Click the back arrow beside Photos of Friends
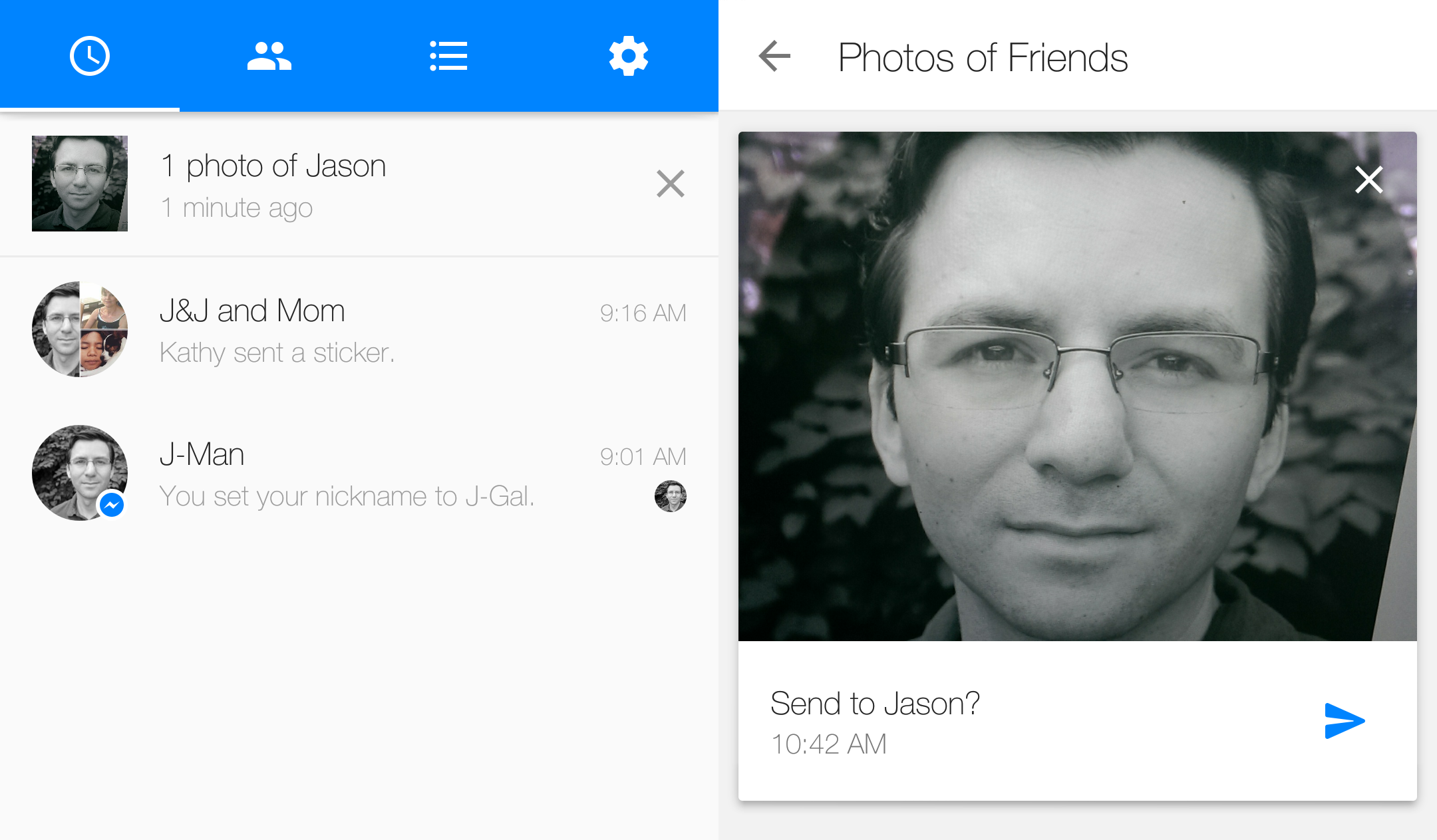The height and width of the screenshot is (840, 1437). 774,57
